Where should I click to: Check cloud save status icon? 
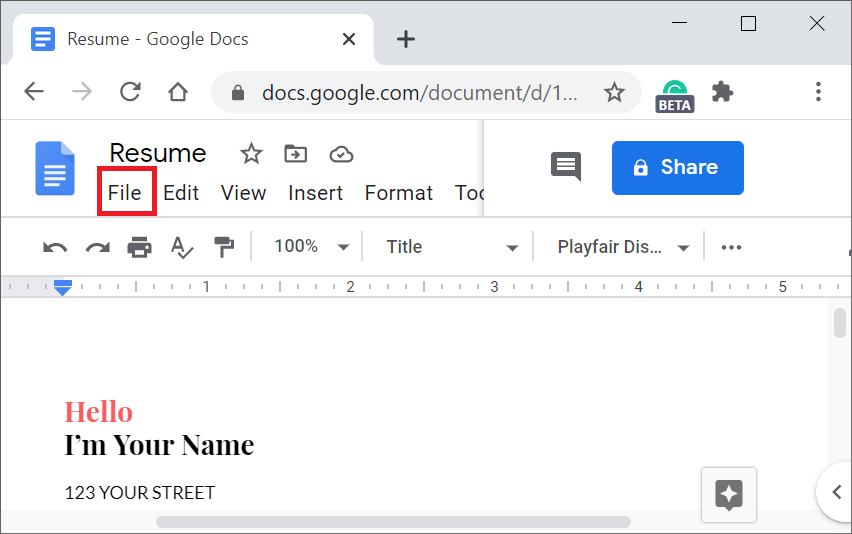tap(342, 154)
